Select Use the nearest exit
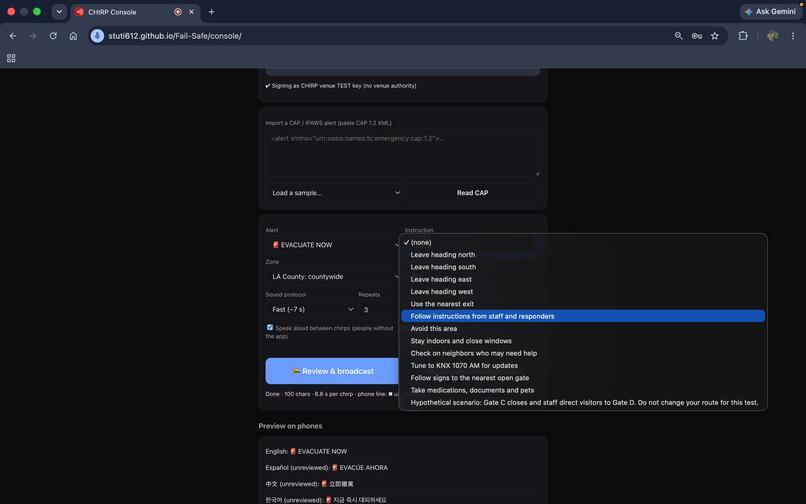806x504 pixels. tap(583, 304)
